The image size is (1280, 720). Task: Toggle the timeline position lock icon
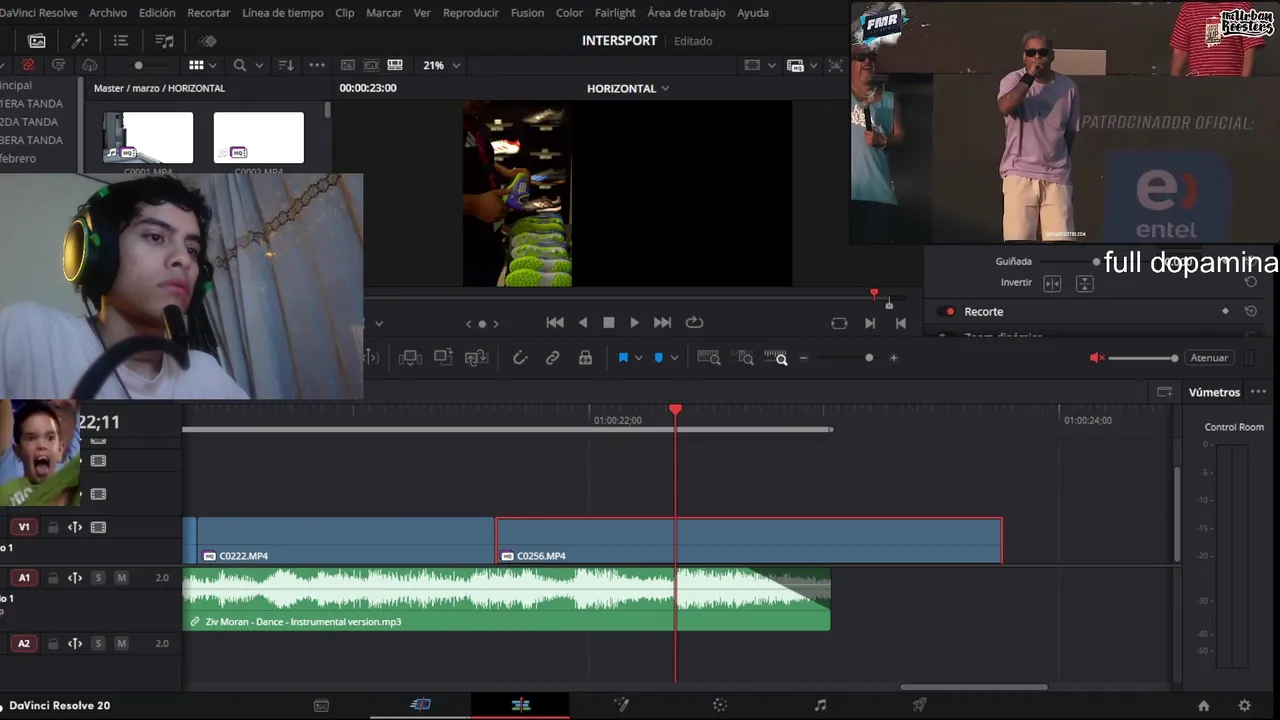[x=586, y=358]
